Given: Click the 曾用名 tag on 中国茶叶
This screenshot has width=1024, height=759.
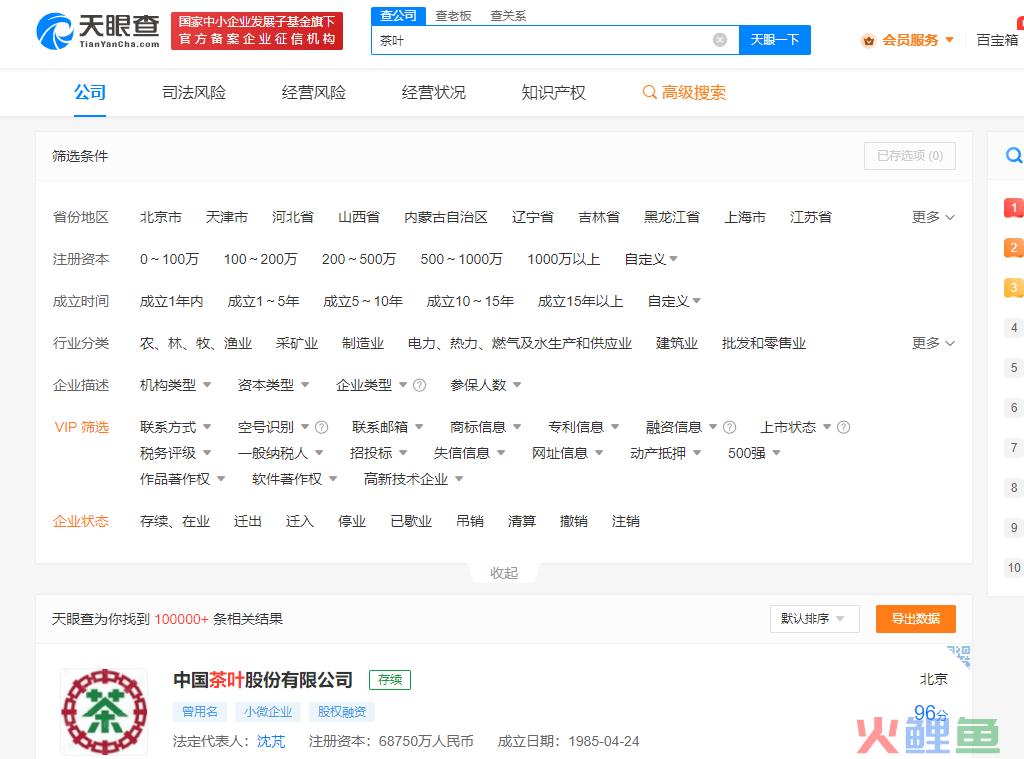Looking at the screenshot, I should point(199,711).
